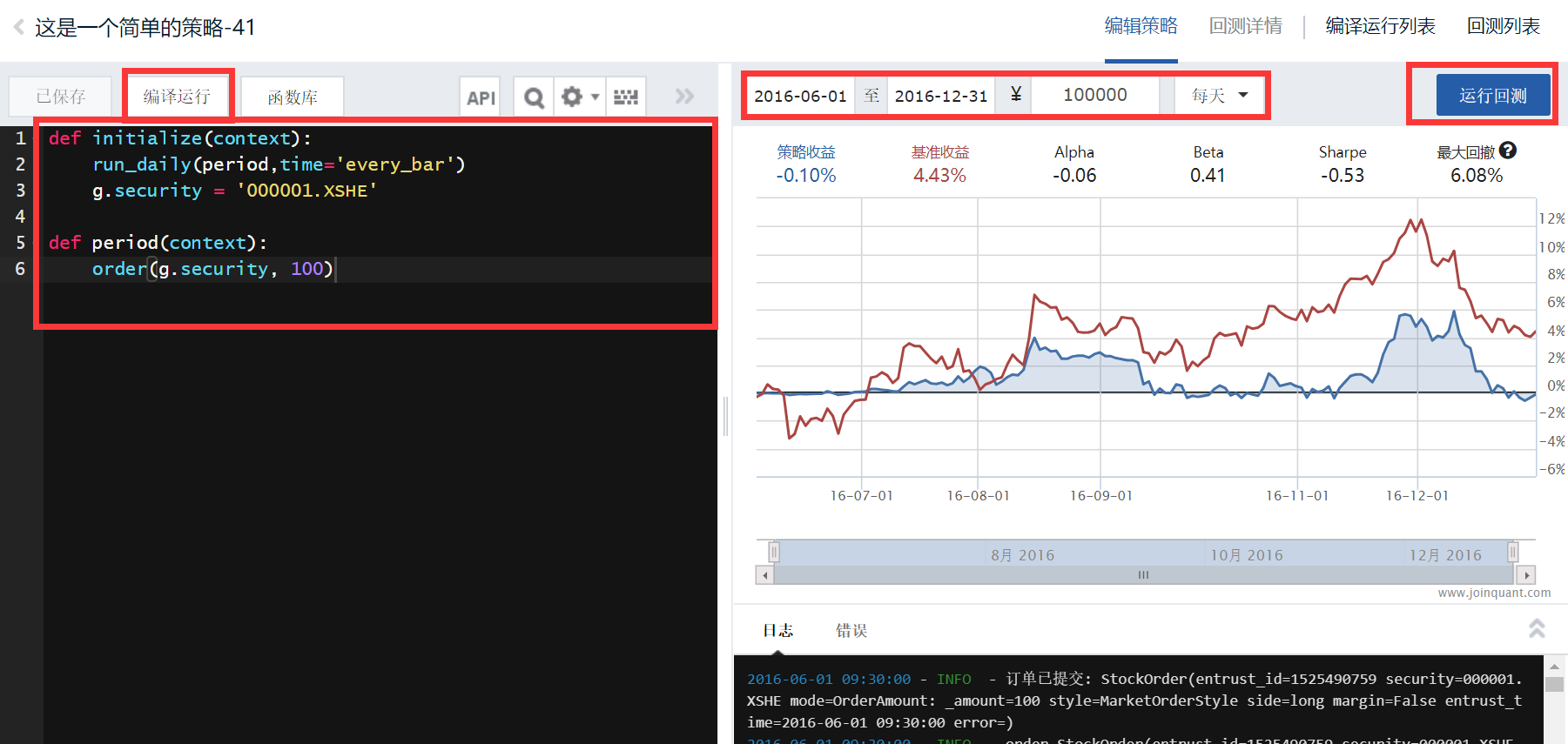Click the 编译运行 button
Image resolution: width=1568 pixels, height=744 pixels.
pos(177,96)
